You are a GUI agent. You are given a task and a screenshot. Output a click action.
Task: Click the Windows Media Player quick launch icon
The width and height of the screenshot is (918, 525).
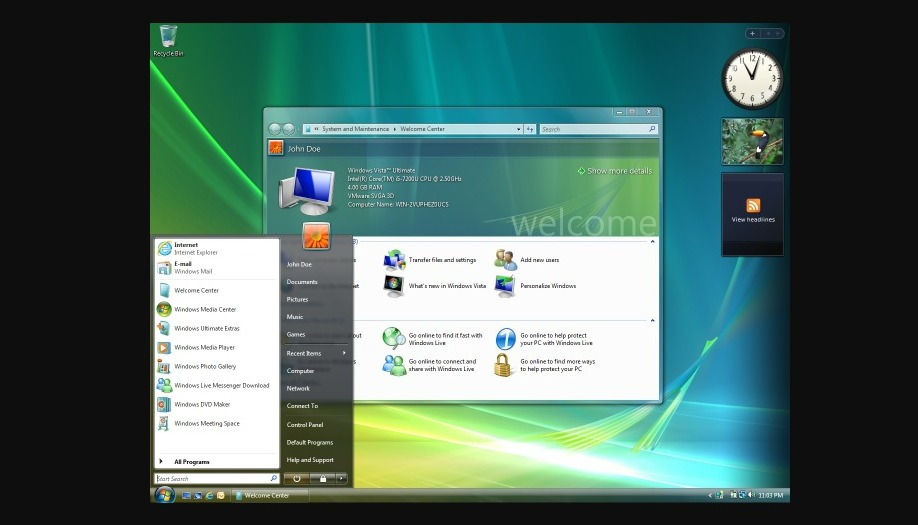(221, 496)
